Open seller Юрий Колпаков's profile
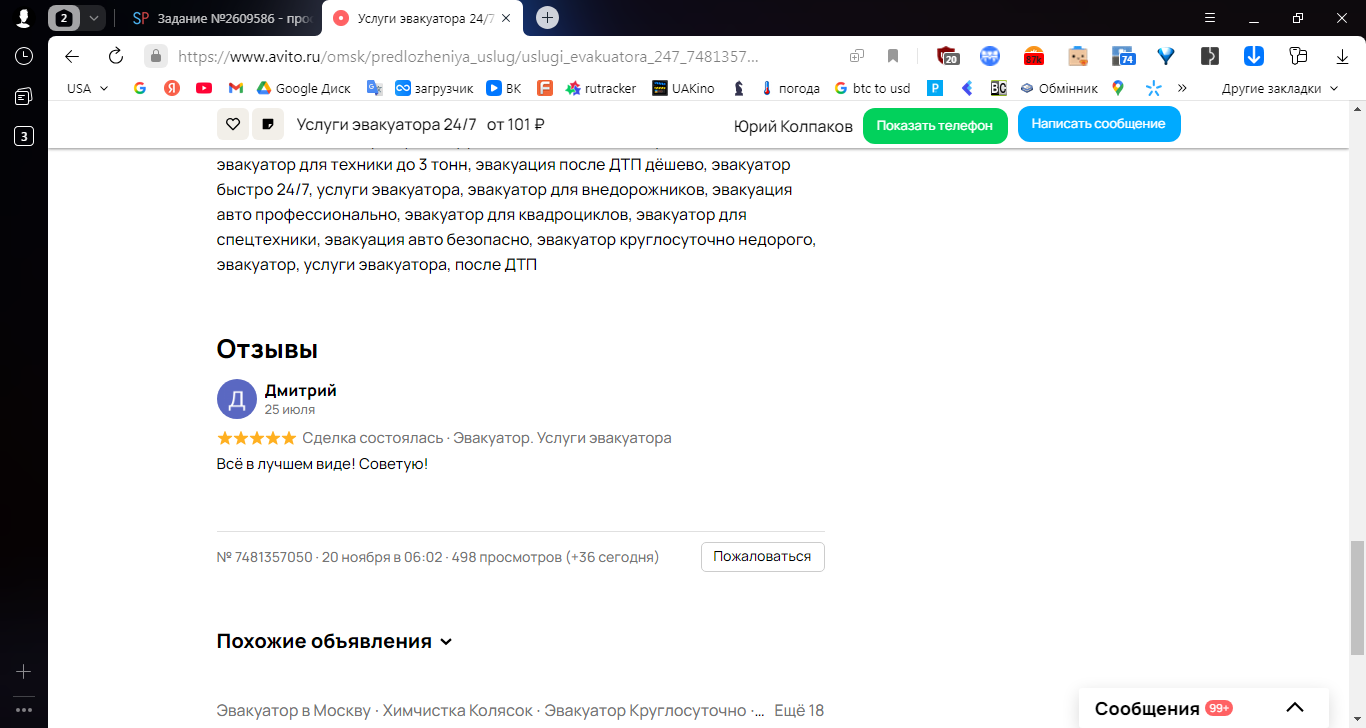 793,126
